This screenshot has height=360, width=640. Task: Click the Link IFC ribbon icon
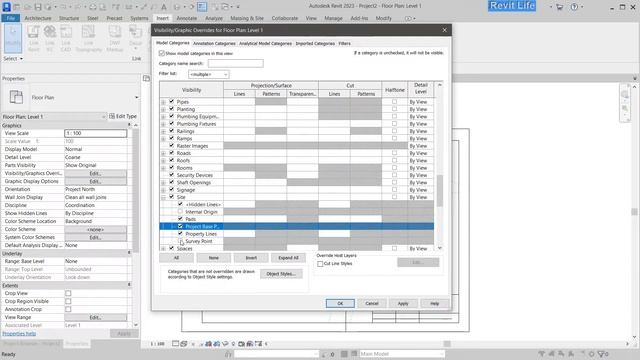coord(50,38)
